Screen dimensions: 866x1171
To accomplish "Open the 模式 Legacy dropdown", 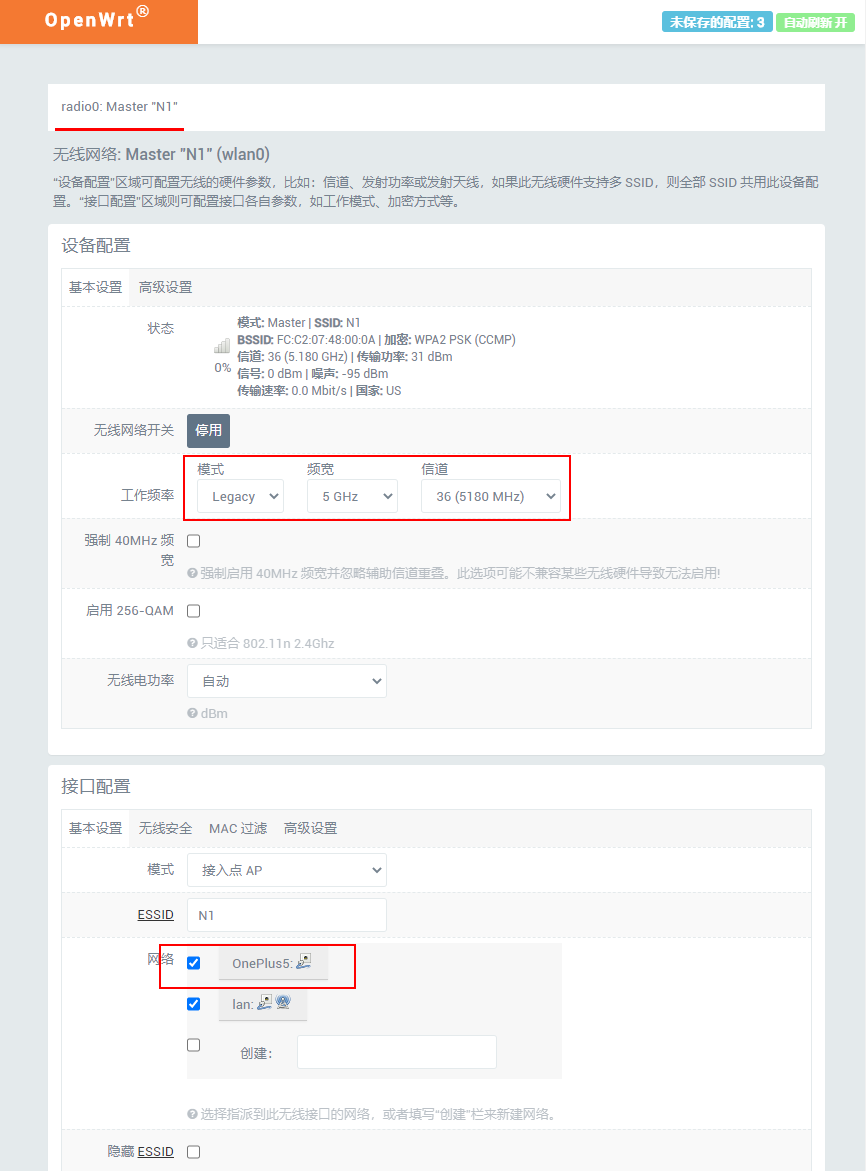I will (x=240, y=496).
